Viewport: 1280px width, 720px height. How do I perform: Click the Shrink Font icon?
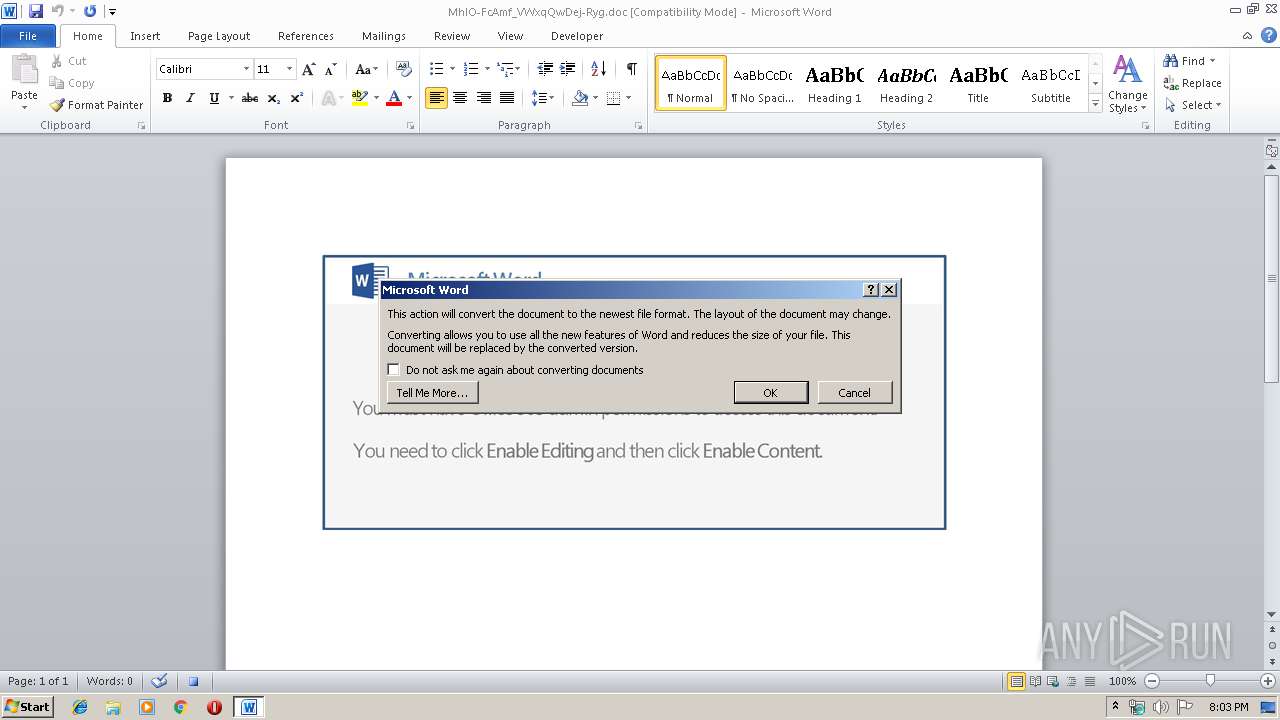(331, 69)
